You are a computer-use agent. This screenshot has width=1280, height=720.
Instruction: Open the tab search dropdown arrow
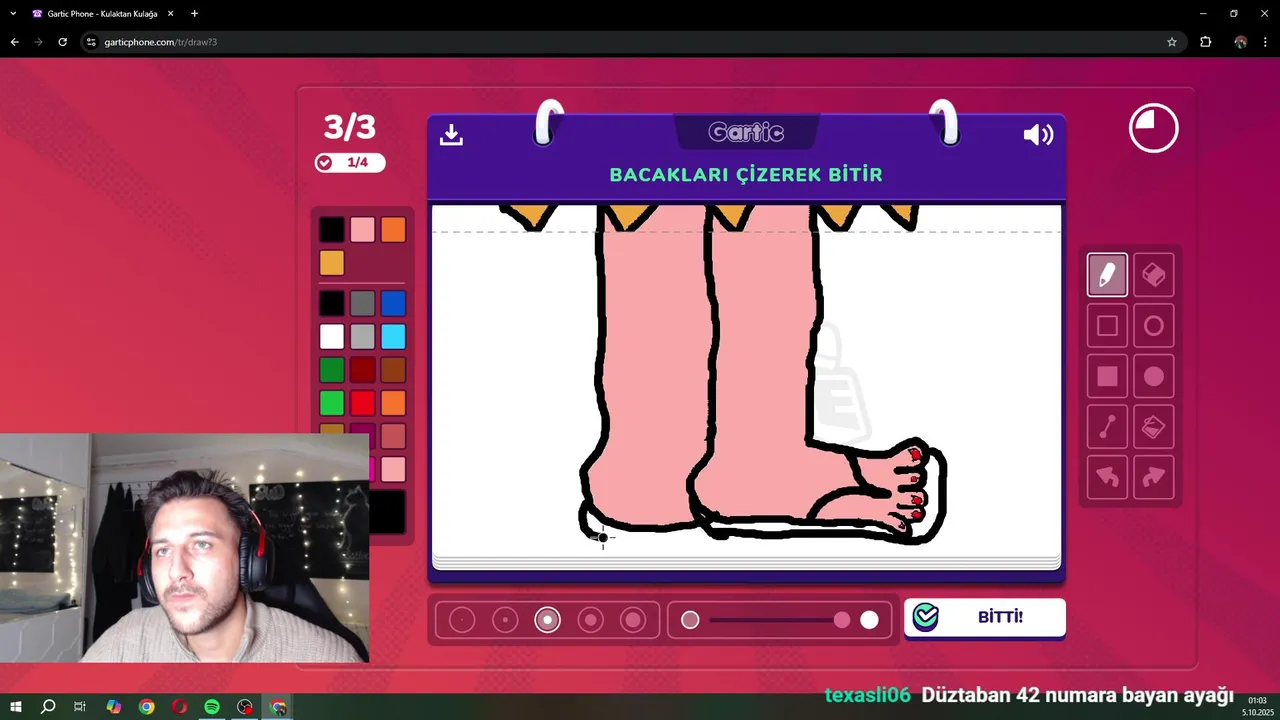coord(13,14)
